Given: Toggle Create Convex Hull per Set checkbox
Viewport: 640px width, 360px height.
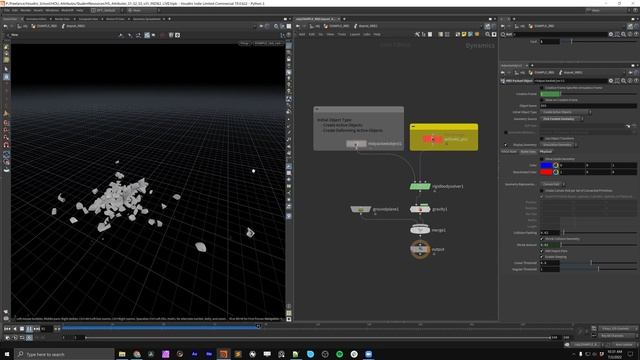Looking at the screenshot, I should click(542, 191).
